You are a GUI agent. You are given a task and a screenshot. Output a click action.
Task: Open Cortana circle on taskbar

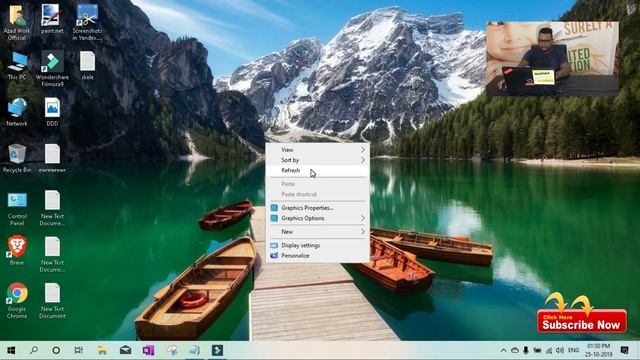pyautogui.click(x=56, y=350)
